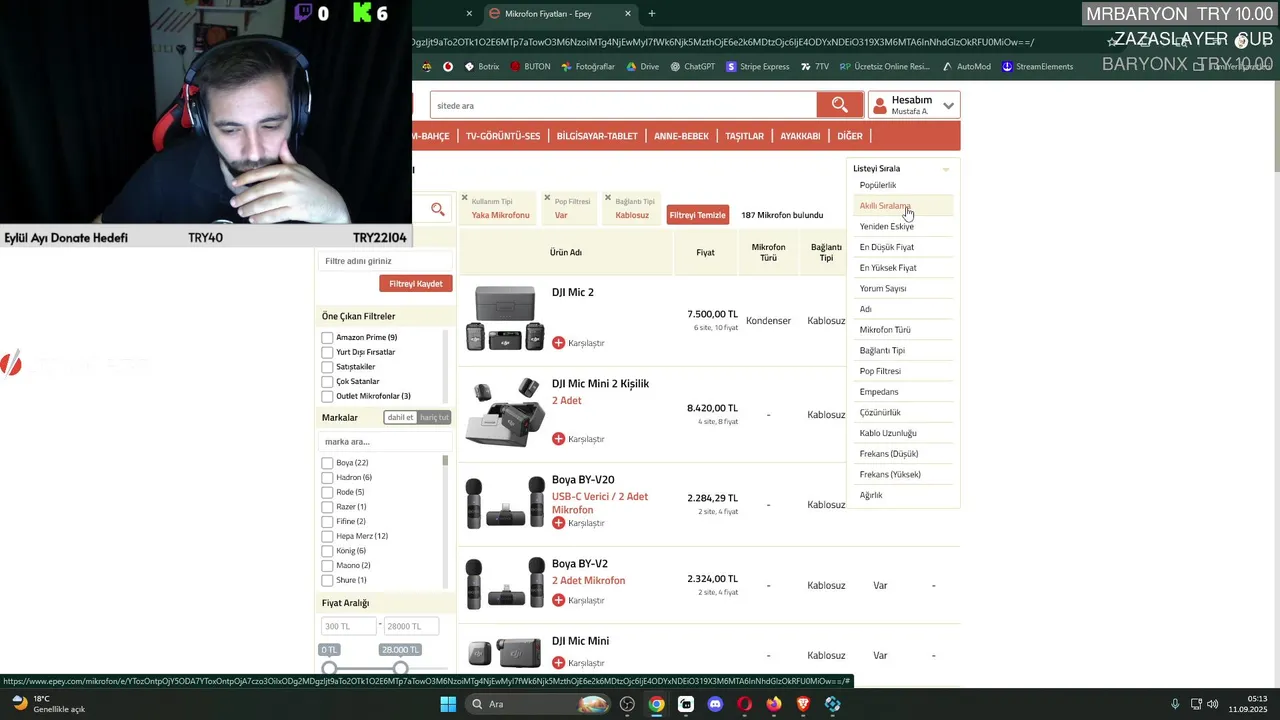The image size is (1280, 720).
Task: Tick the Çok Satanlar checkbox
Action: tap(327, 382)
